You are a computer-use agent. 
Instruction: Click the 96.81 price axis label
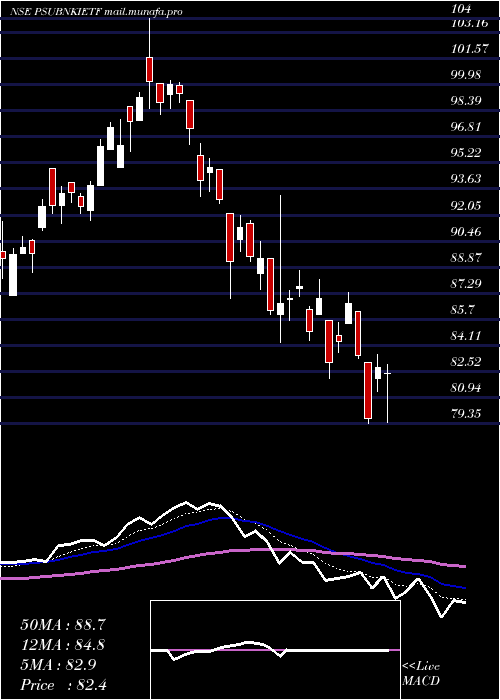[466, 127]
